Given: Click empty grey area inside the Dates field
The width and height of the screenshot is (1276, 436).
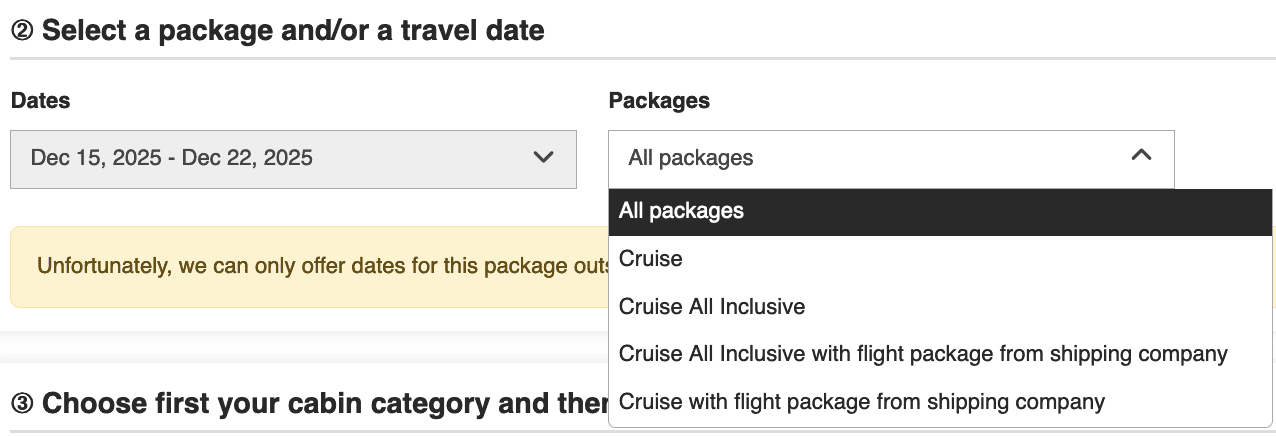Looking at the screenshot, I should point(420,158).
